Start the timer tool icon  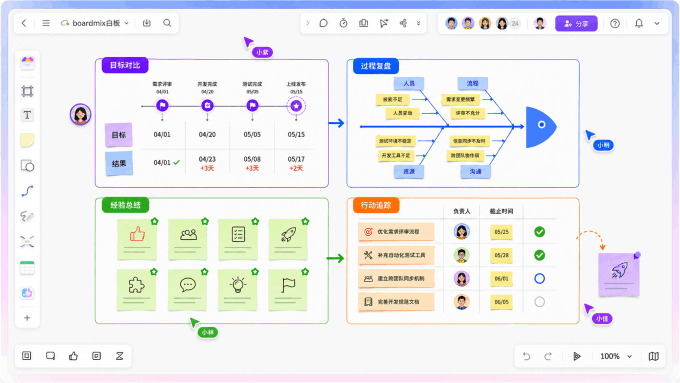click(x=343, y=23)
